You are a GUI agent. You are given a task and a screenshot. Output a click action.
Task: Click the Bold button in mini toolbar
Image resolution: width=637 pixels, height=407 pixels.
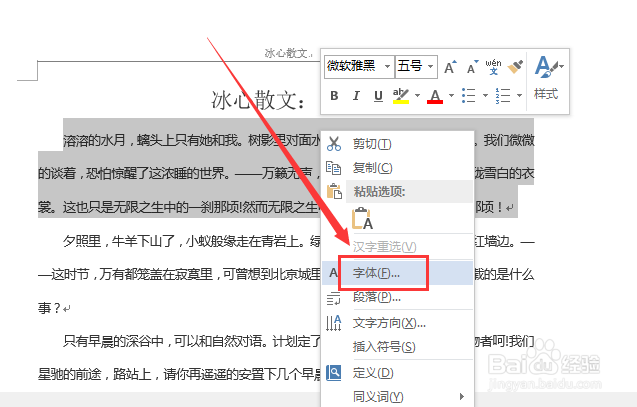[x=334, y=96]
